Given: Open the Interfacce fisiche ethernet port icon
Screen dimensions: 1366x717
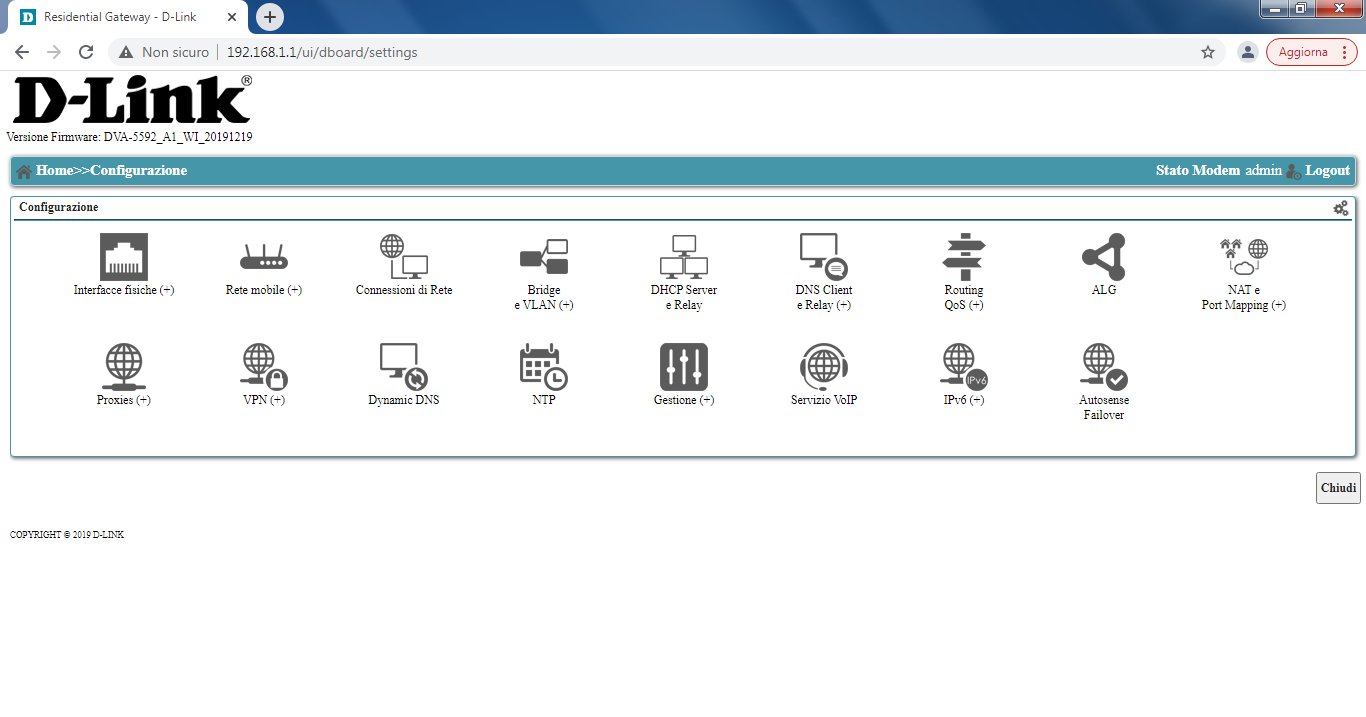Looking at the screenshot, I should coord(124,257).
